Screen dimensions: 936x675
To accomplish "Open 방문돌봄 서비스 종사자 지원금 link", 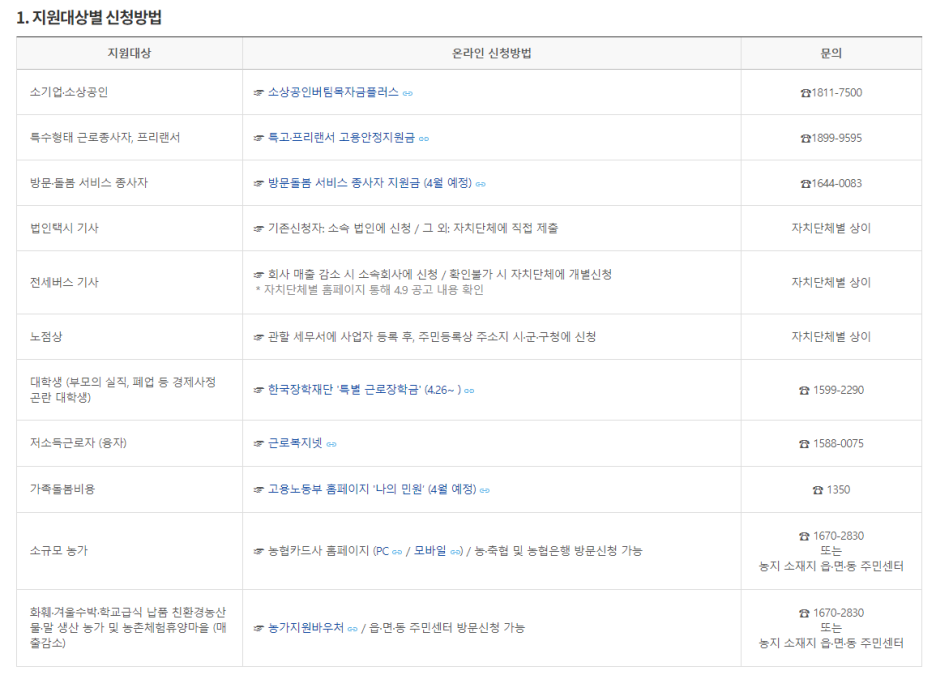I will coord(370,183).
